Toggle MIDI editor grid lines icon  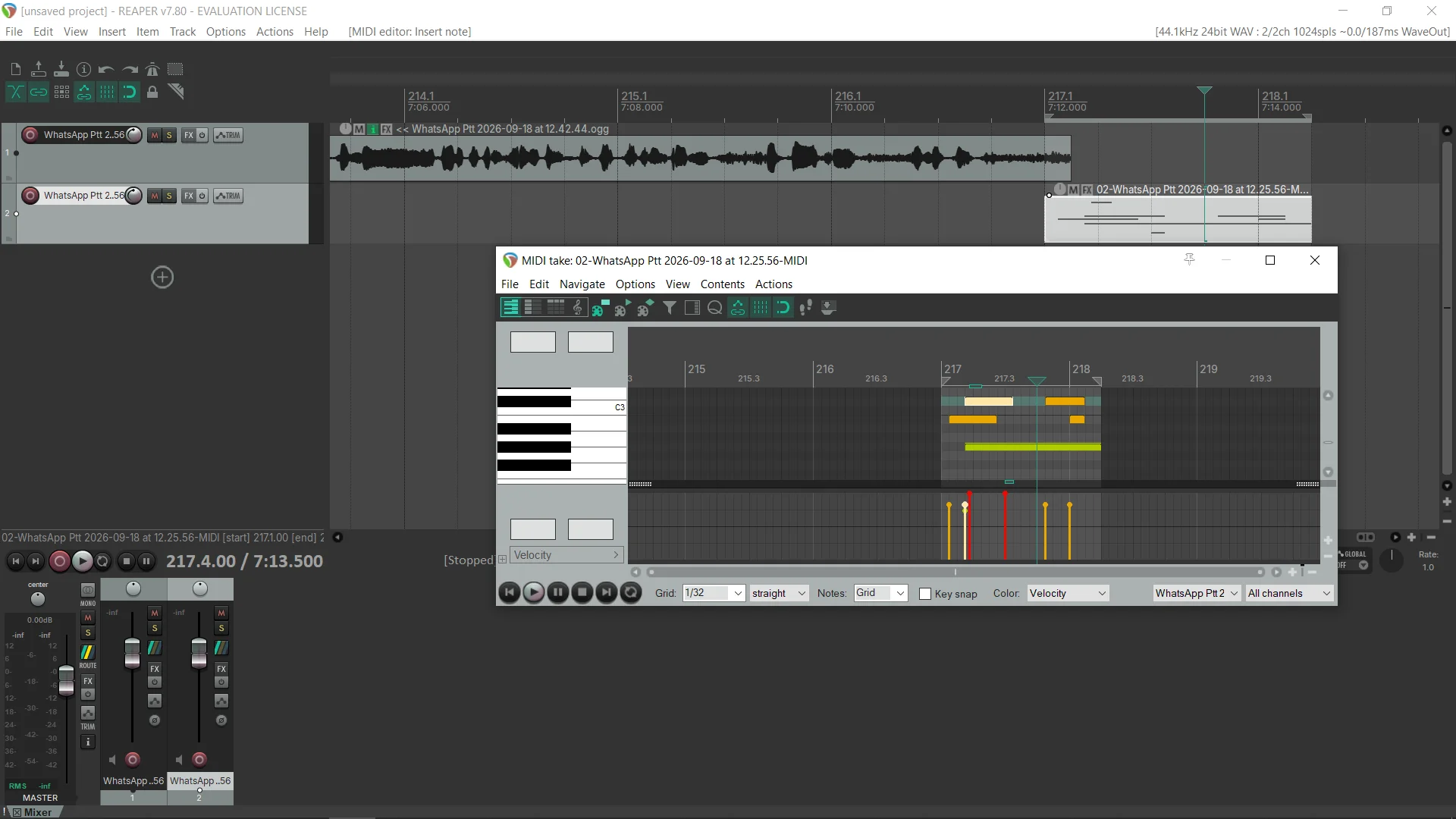(761, 308)
